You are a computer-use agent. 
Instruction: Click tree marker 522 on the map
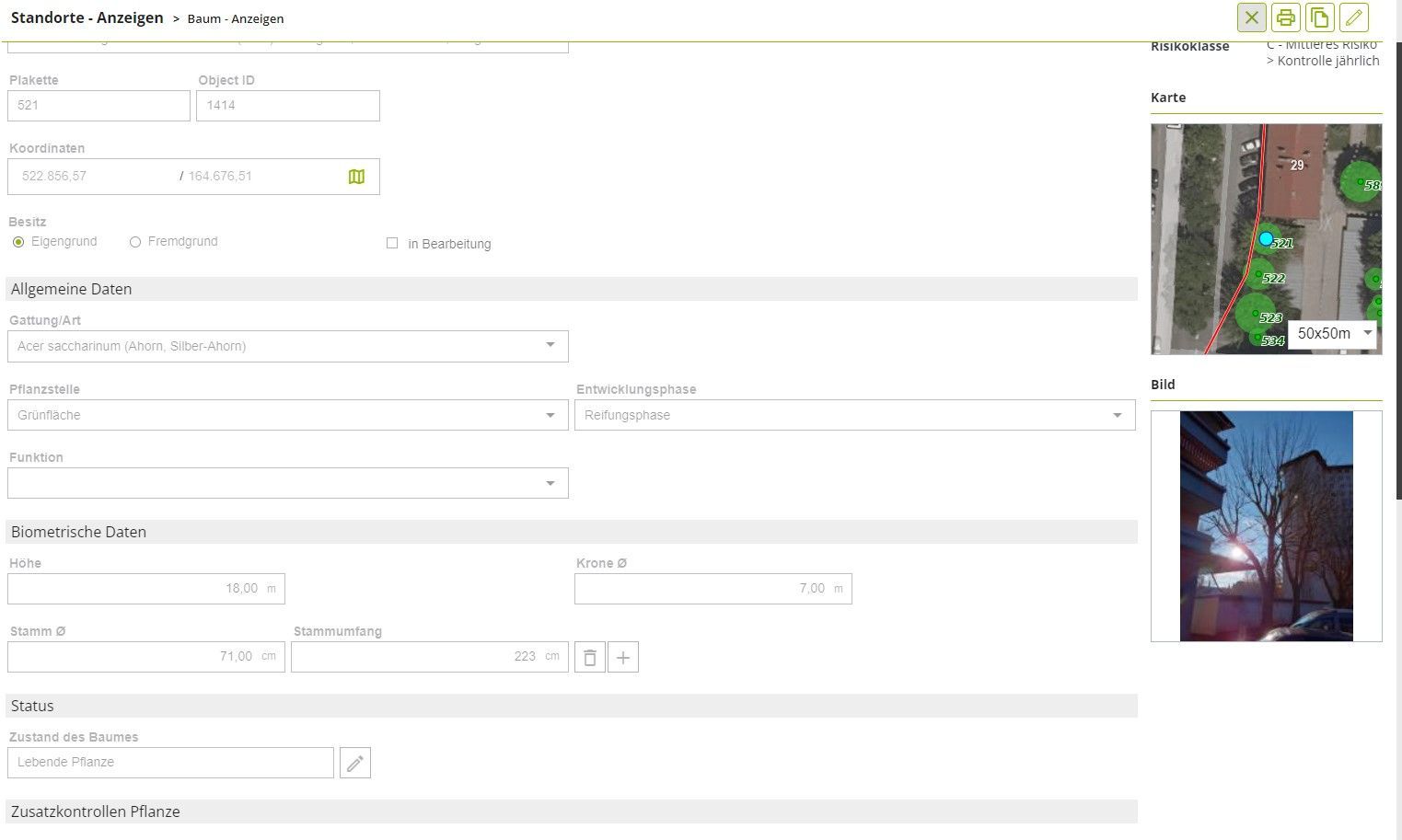(1258, 274)
